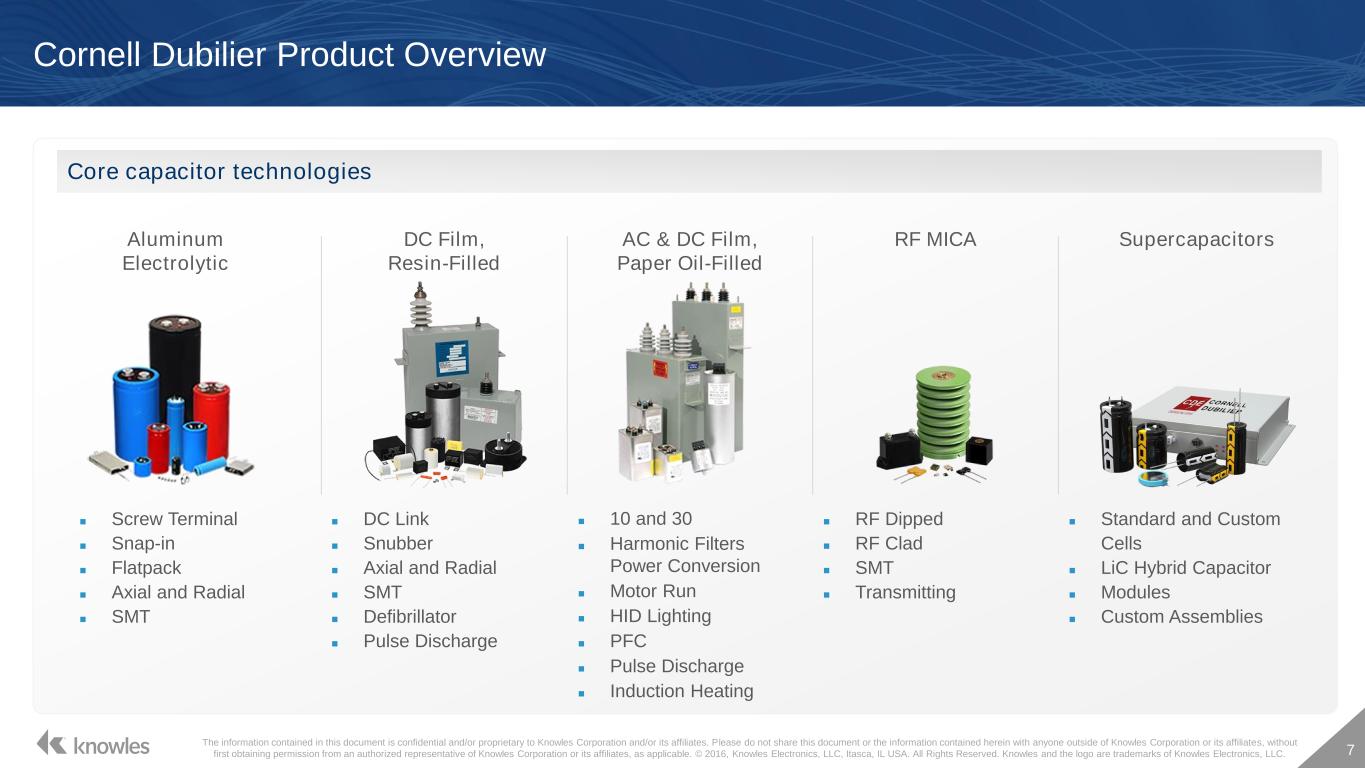Select the "Induction Heating" bullet text
The width and height of the screenshot is (1365, 768).
point(682,691)
